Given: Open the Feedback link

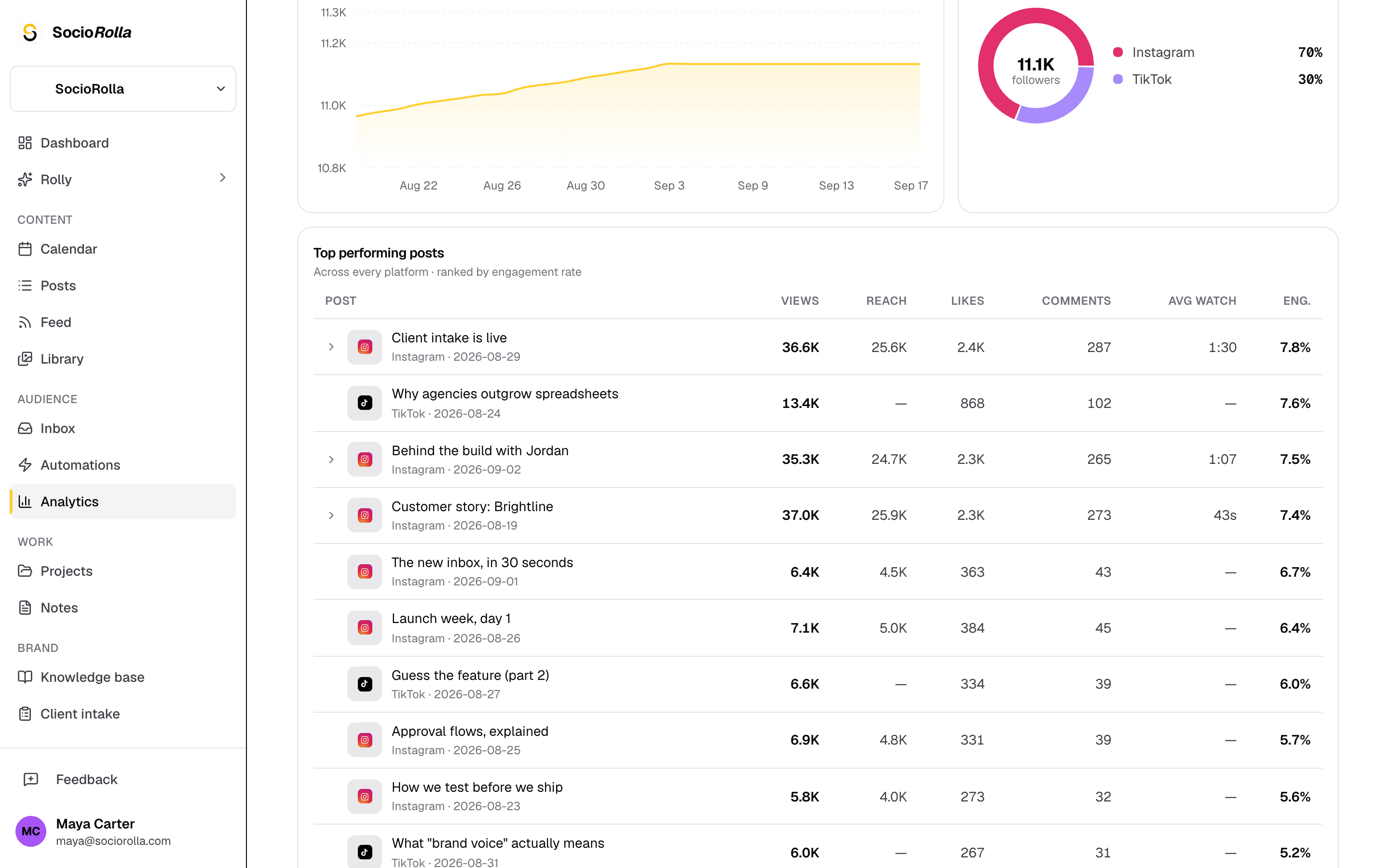Looking at the screenshot, I should pyautogui.click(x=123, y=780).
